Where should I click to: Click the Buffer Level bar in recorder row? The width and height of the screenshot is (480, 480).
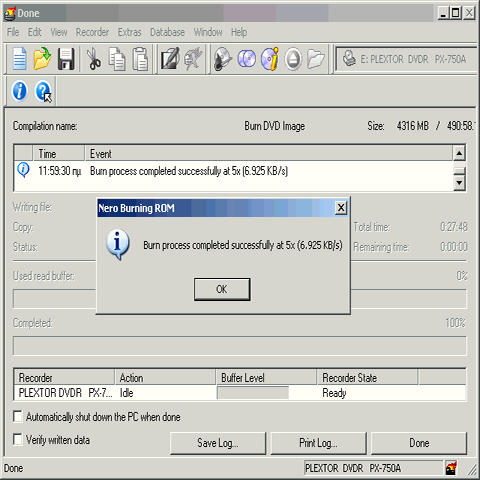(x=253, y=393)
